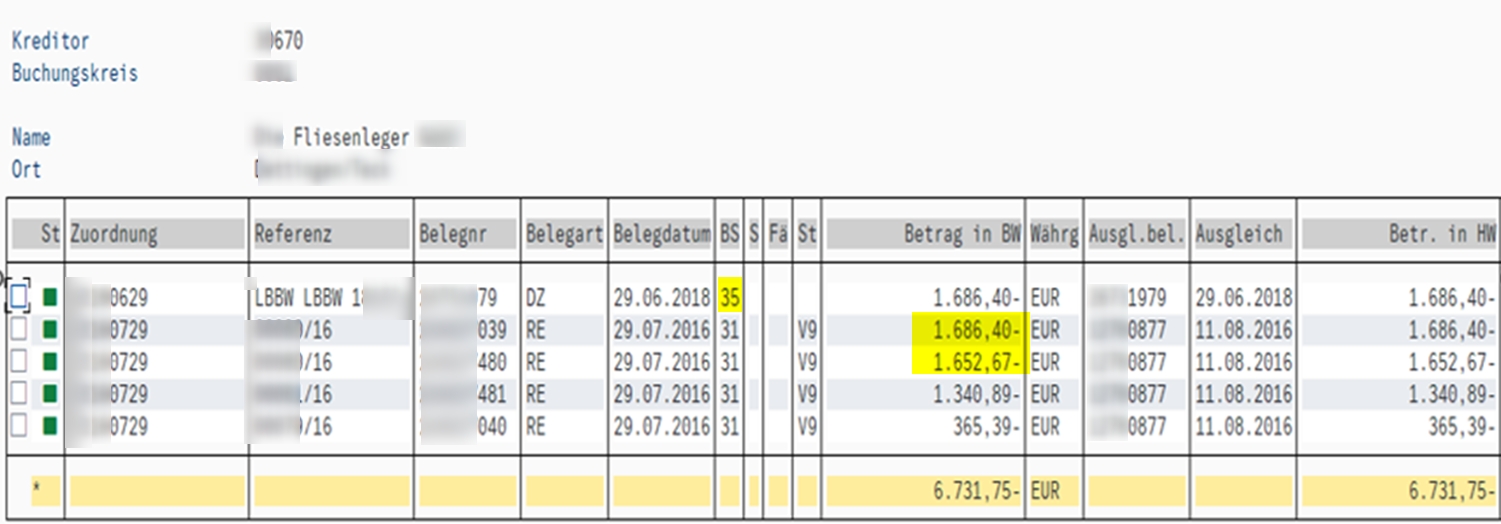Click green status icon for document ending 480
Image resolution: width=1501 pixels, height=524 pixels.
50,362
